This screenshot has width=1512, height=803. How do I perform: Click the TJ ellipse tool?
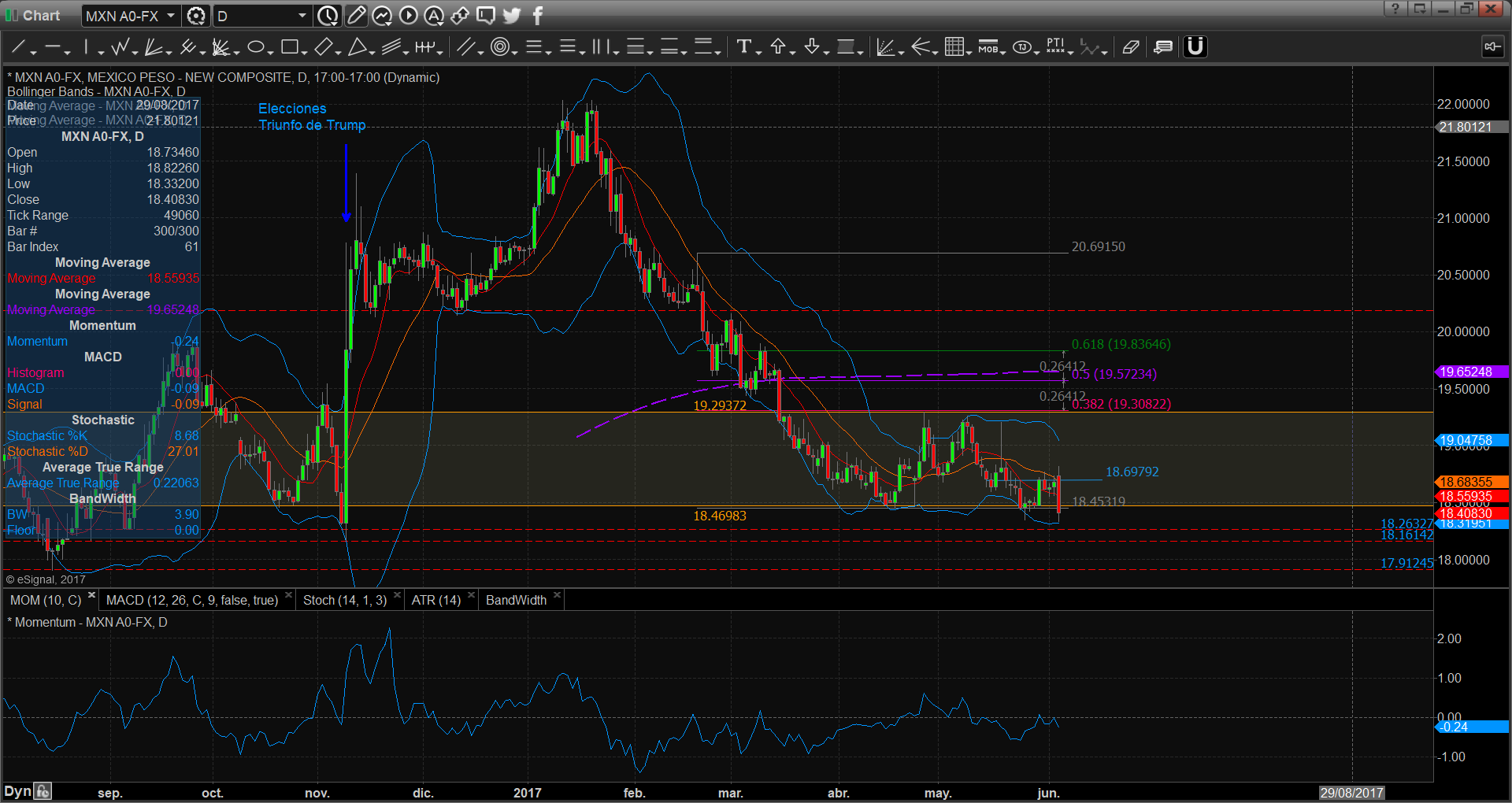tap(1021, 47)
